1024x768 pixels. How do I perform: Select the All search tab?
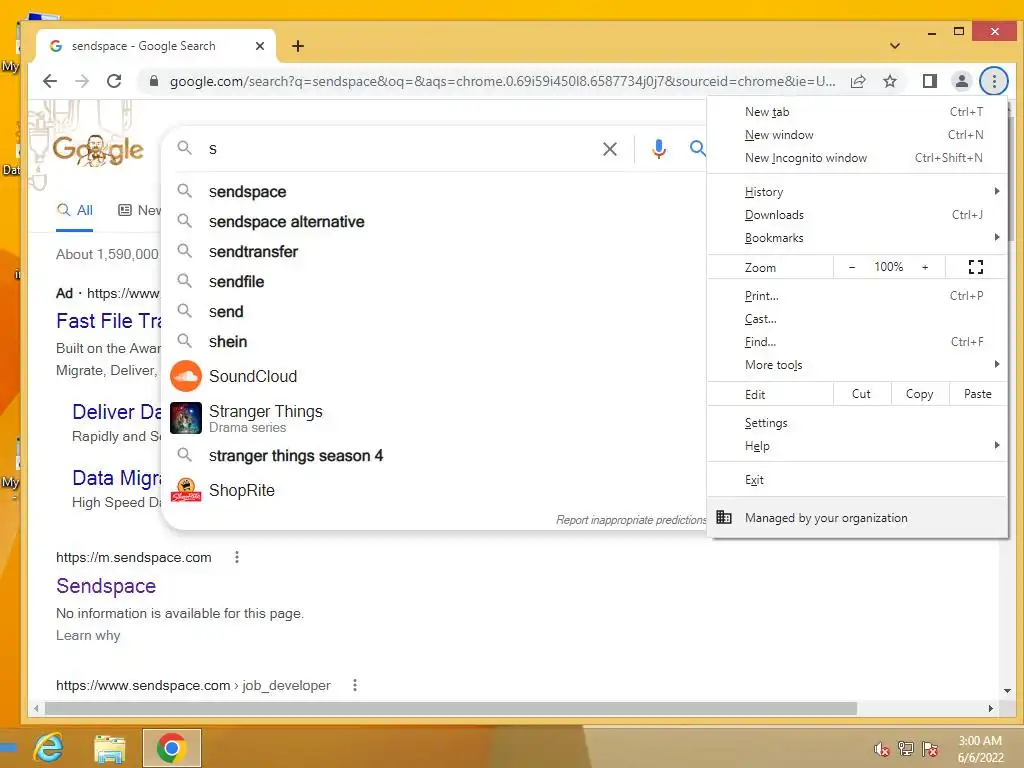(74, 210)
